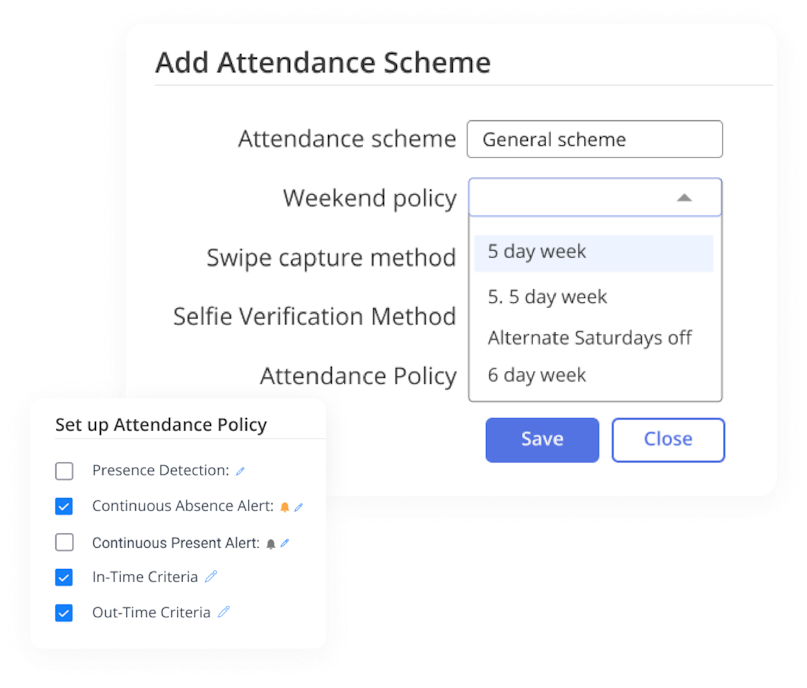Choose Alternate Saturdays off from dropdown

(x=589, y=338)
